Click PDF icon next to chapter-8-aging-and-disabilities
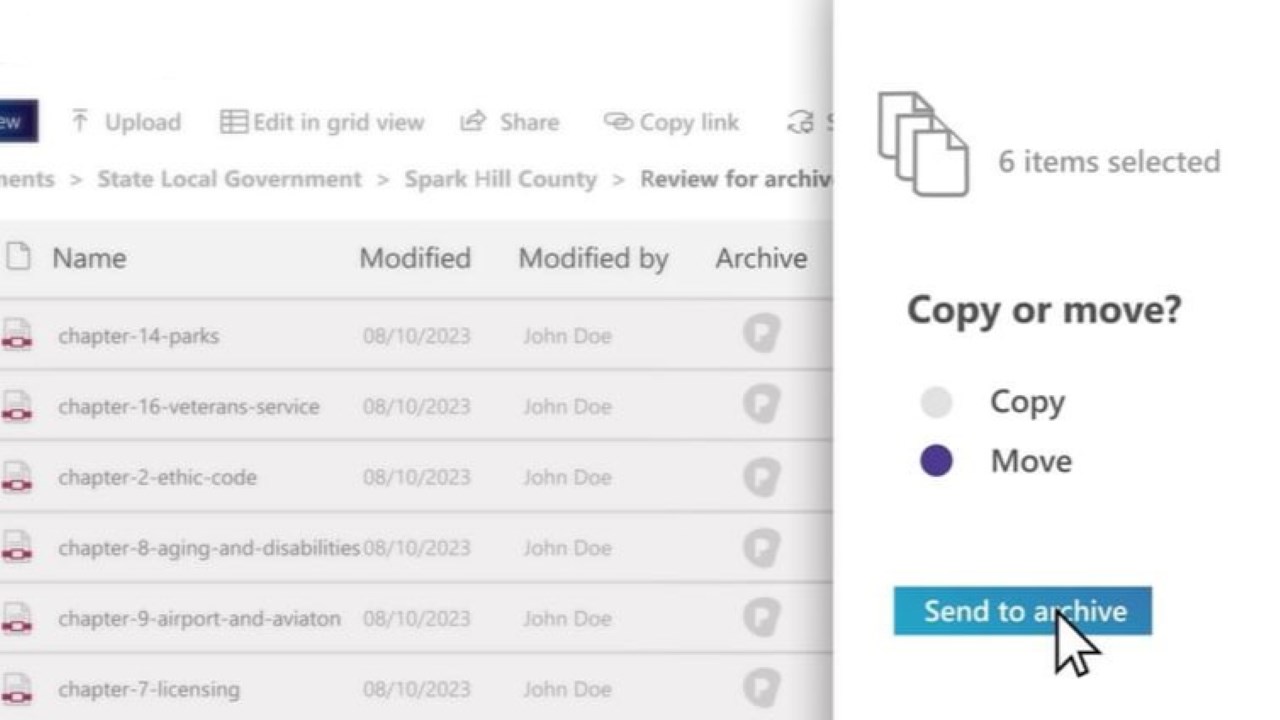The height and width of the screenshot is (720, 1280). click(x=17, y=548)
